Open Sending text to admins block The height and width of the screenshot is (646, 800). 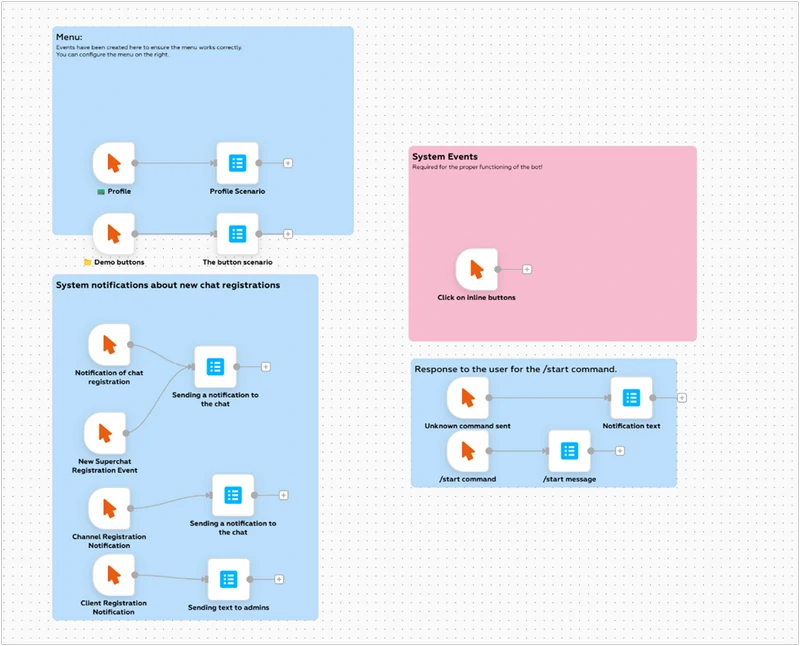tap(228, 578)
